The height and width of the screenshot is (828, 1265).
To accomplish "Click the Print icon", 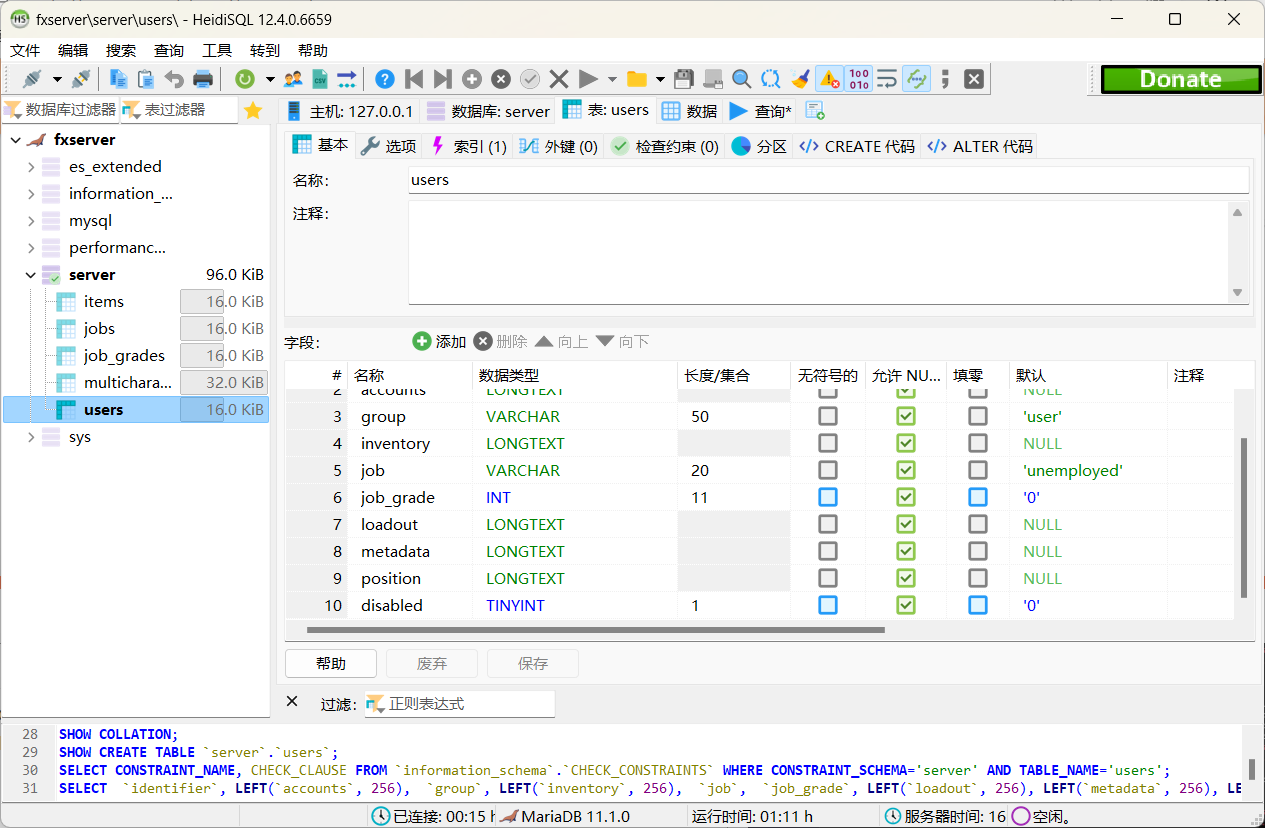I will [x=203, y=79].
